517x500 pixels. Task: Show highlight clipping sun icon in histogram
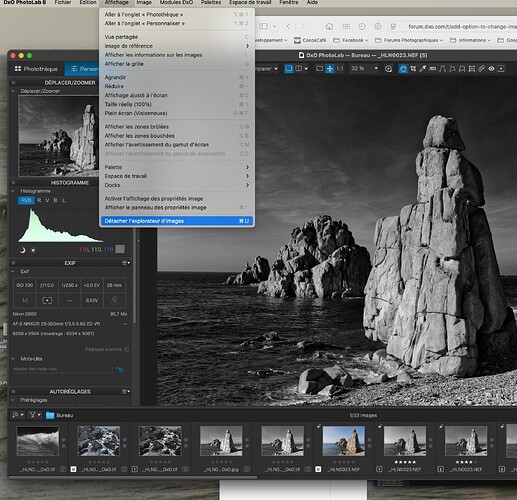pyautogui.click(x=33, y=250)
